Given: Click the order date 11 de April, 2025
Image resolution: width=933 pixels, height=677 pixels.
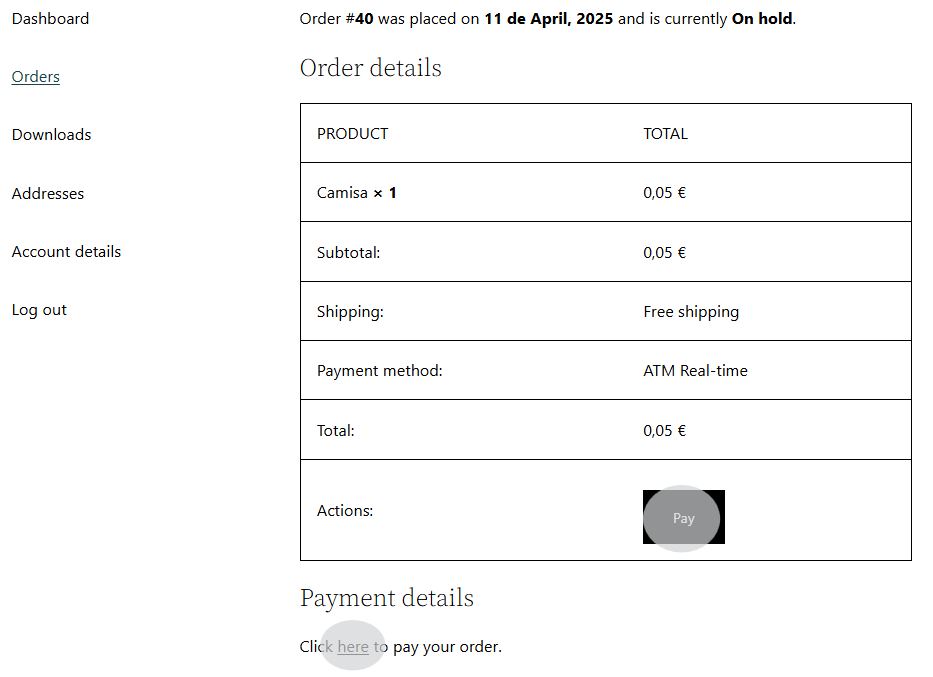Looking at the screenshot, I should [548, 19].
